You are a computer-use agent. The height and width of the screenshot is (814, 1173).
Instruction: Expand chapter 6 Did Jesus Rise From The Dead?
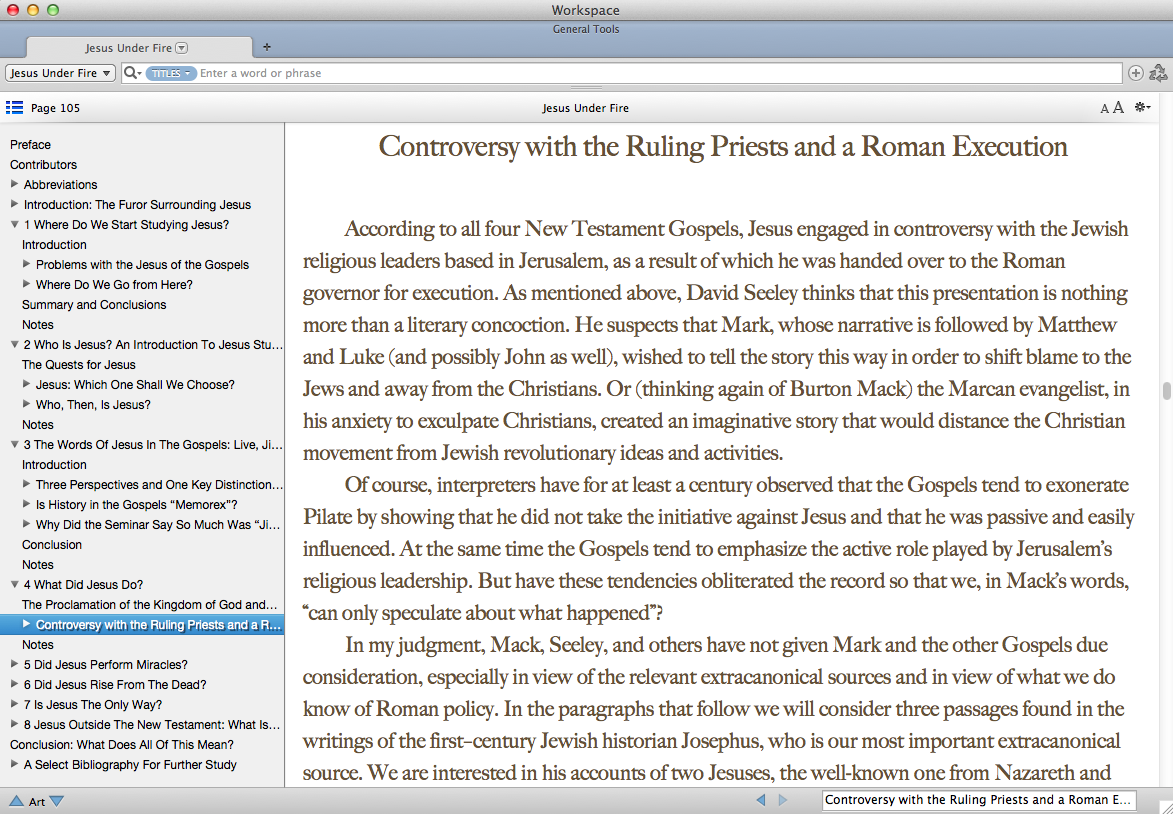tap(14, 684)
